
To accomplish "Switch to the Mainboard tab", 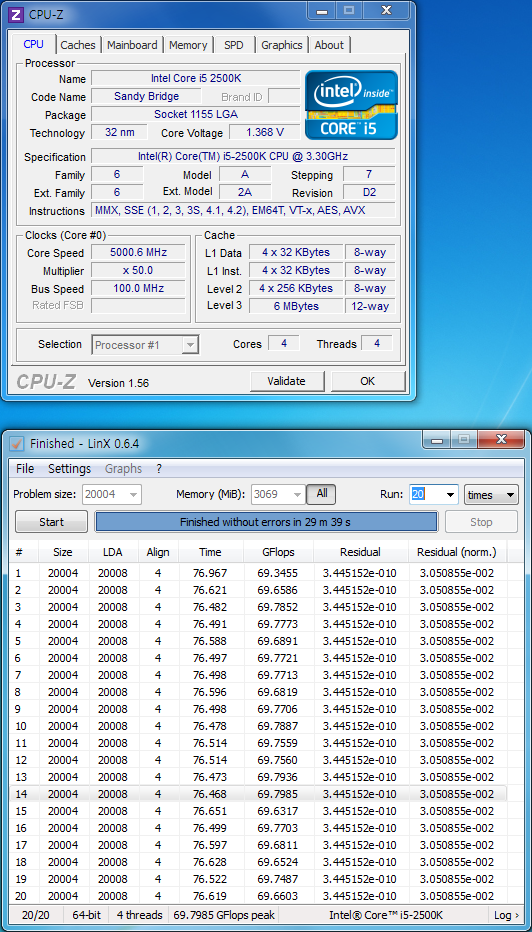I will coord(132,45).
